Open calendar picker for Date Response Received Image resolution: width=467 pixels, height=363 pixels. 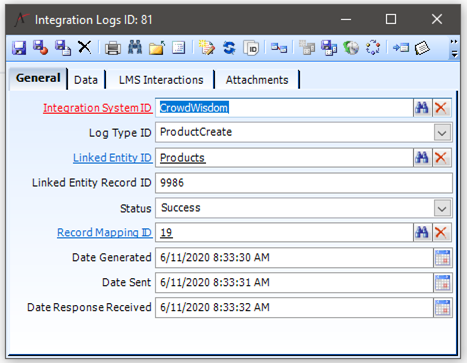[443, 307]
